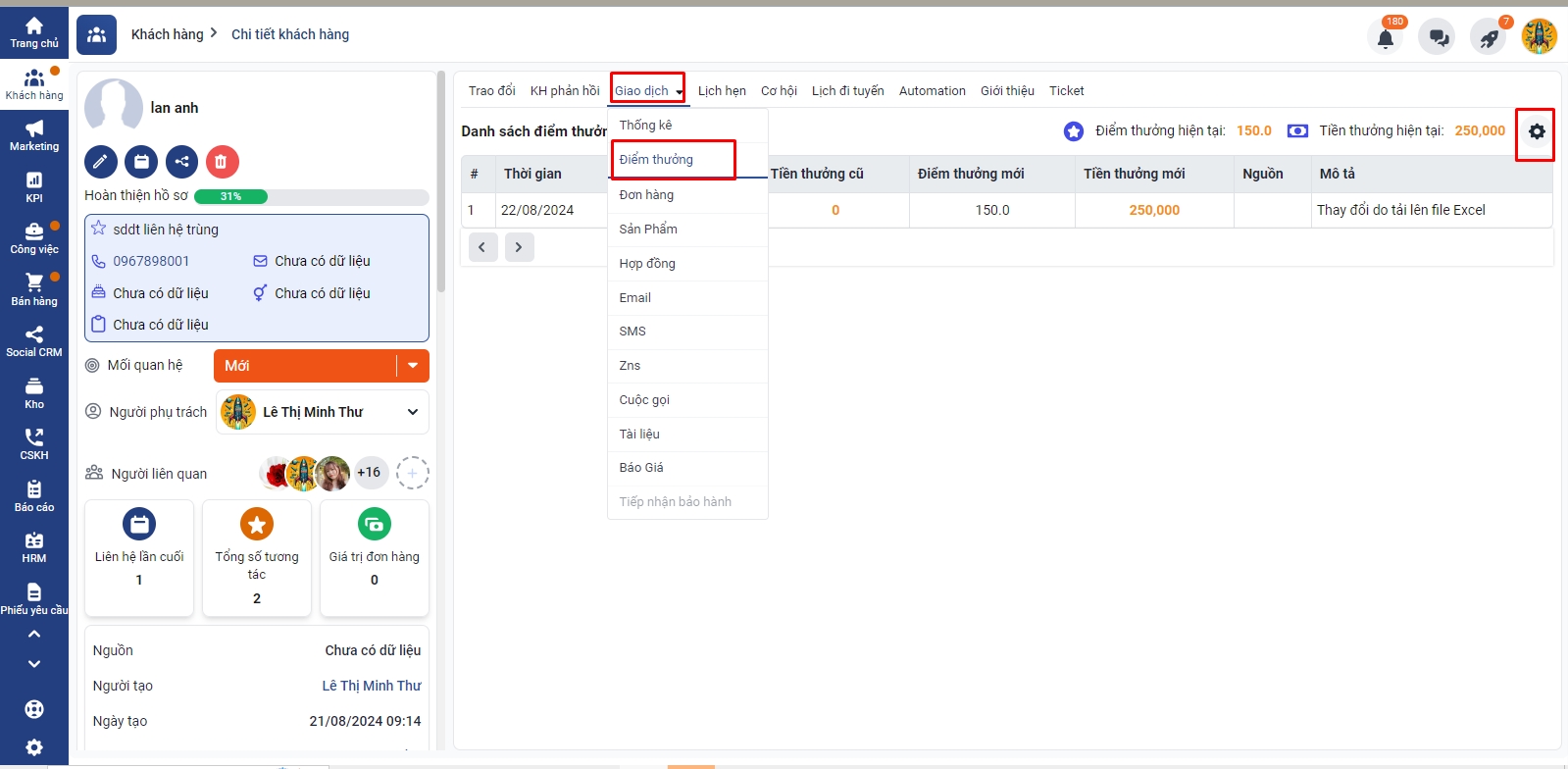Click the red trash delete icon

(222, 162)
